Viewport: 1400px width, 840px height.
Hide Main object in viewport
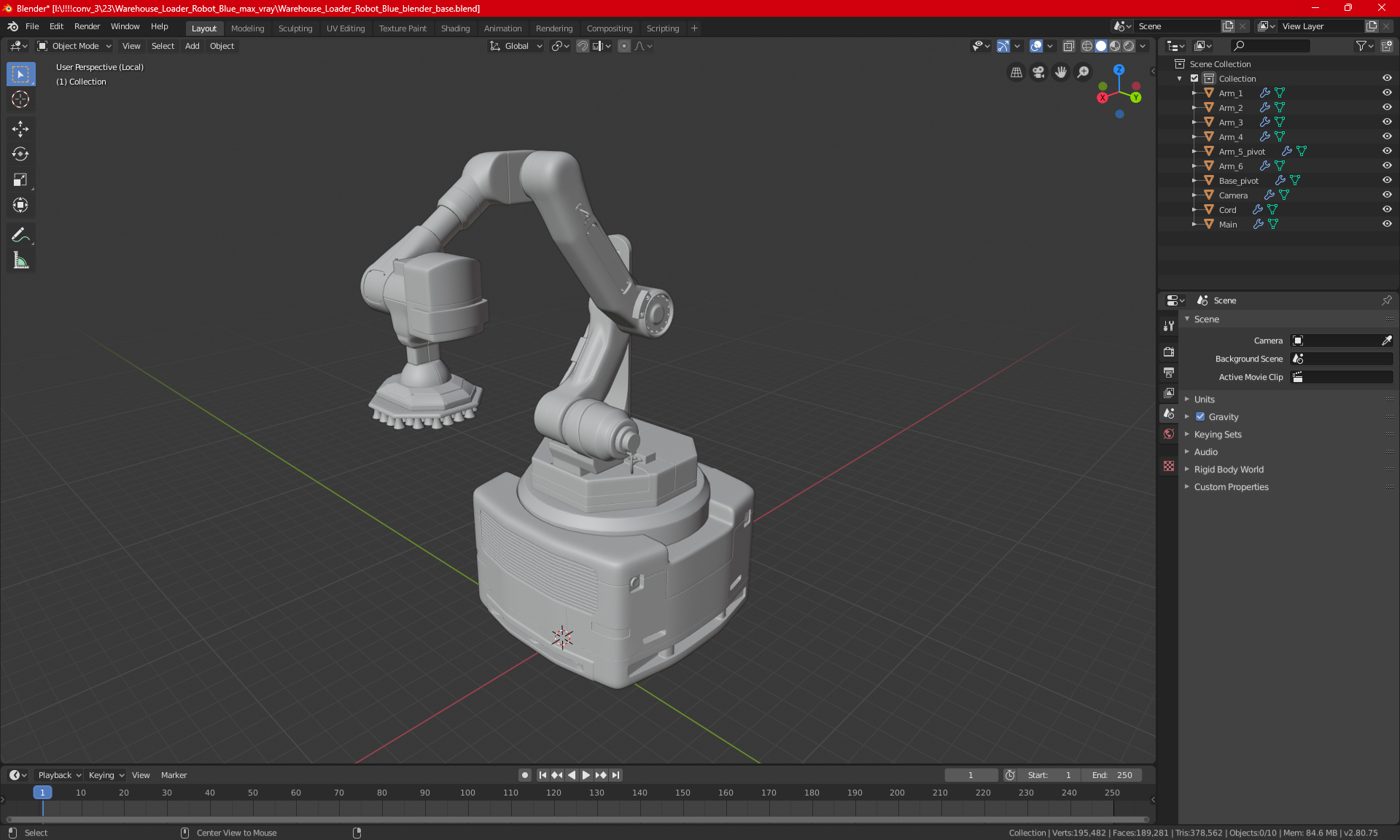point(1387,224)
